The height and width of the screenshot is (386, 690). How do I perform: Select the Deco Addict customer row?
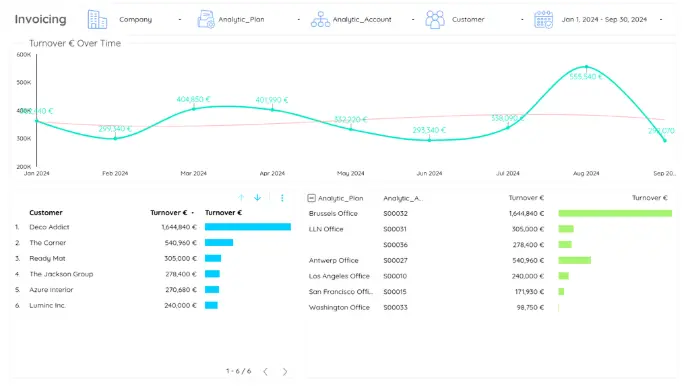click(153, 227)
